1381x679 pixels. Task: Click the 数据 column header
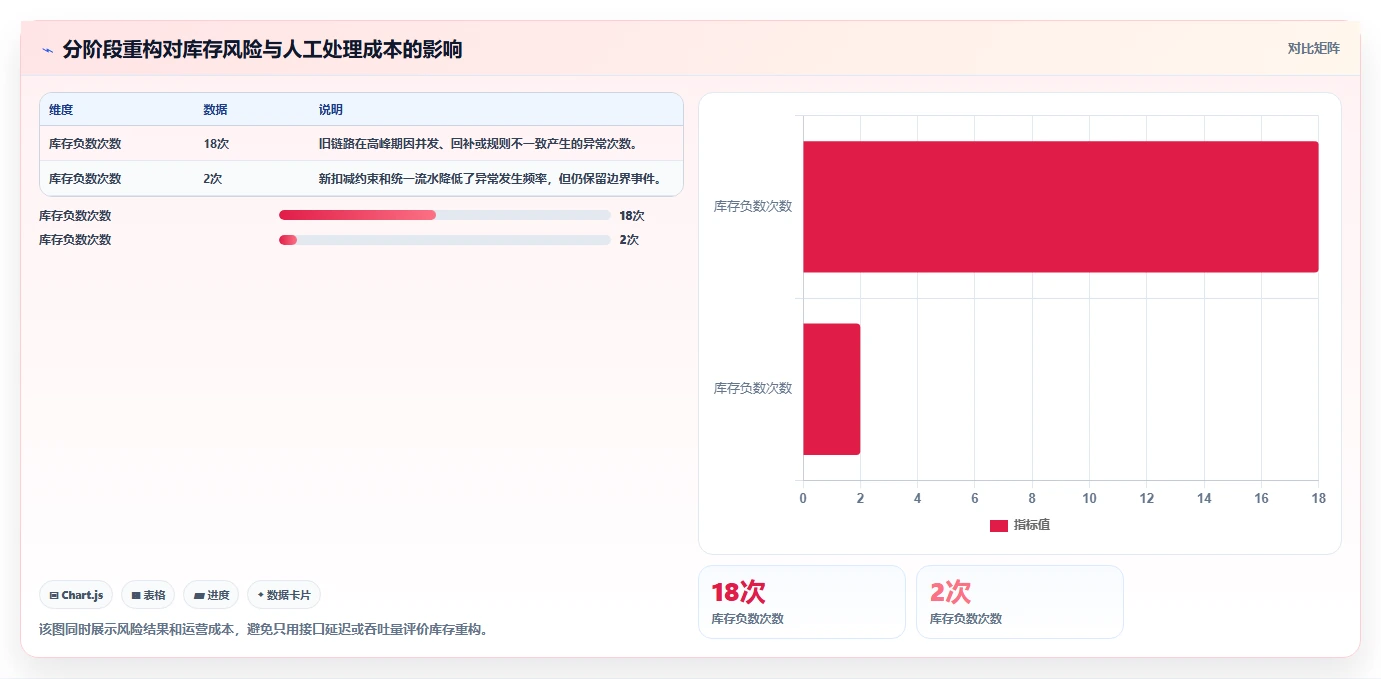click(x=215, y=110)
